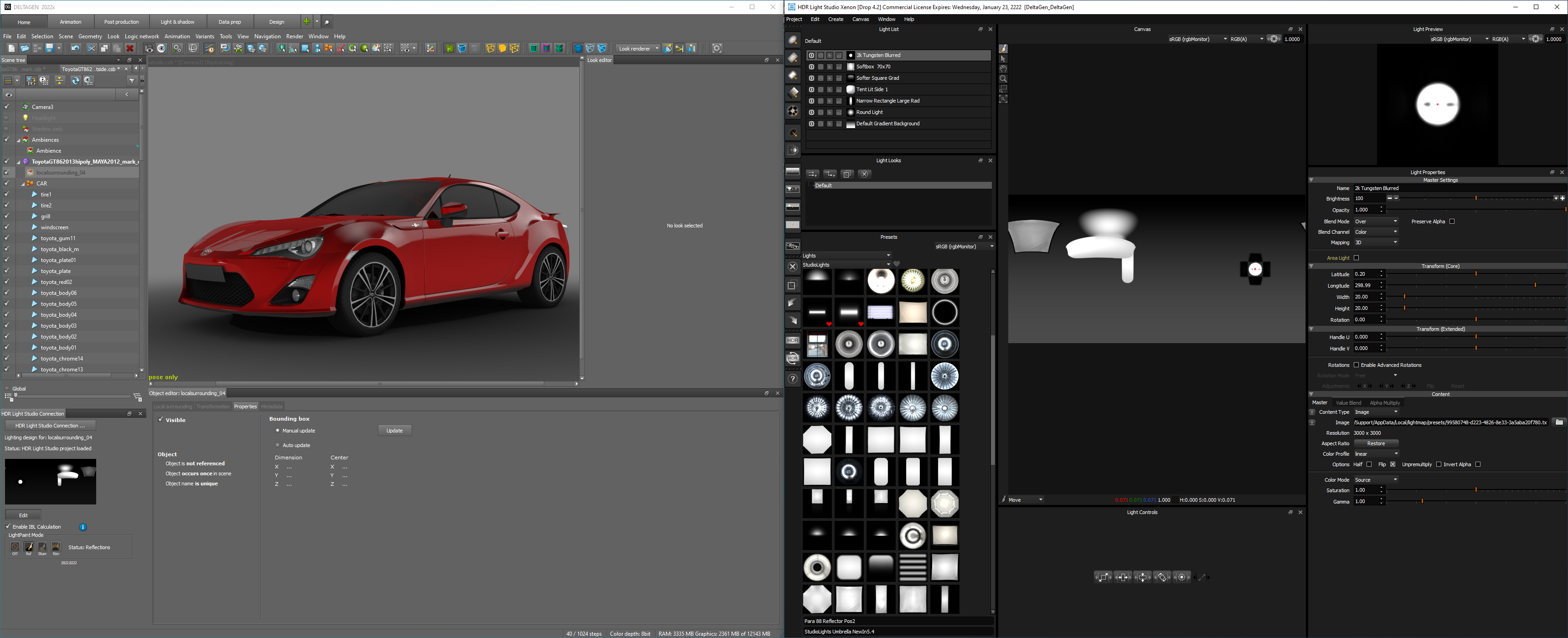The width and height of the screenshot is (1568, 638).
Task: Open the Mapping dropdown set to 3D
Action: coord(1376,242)
